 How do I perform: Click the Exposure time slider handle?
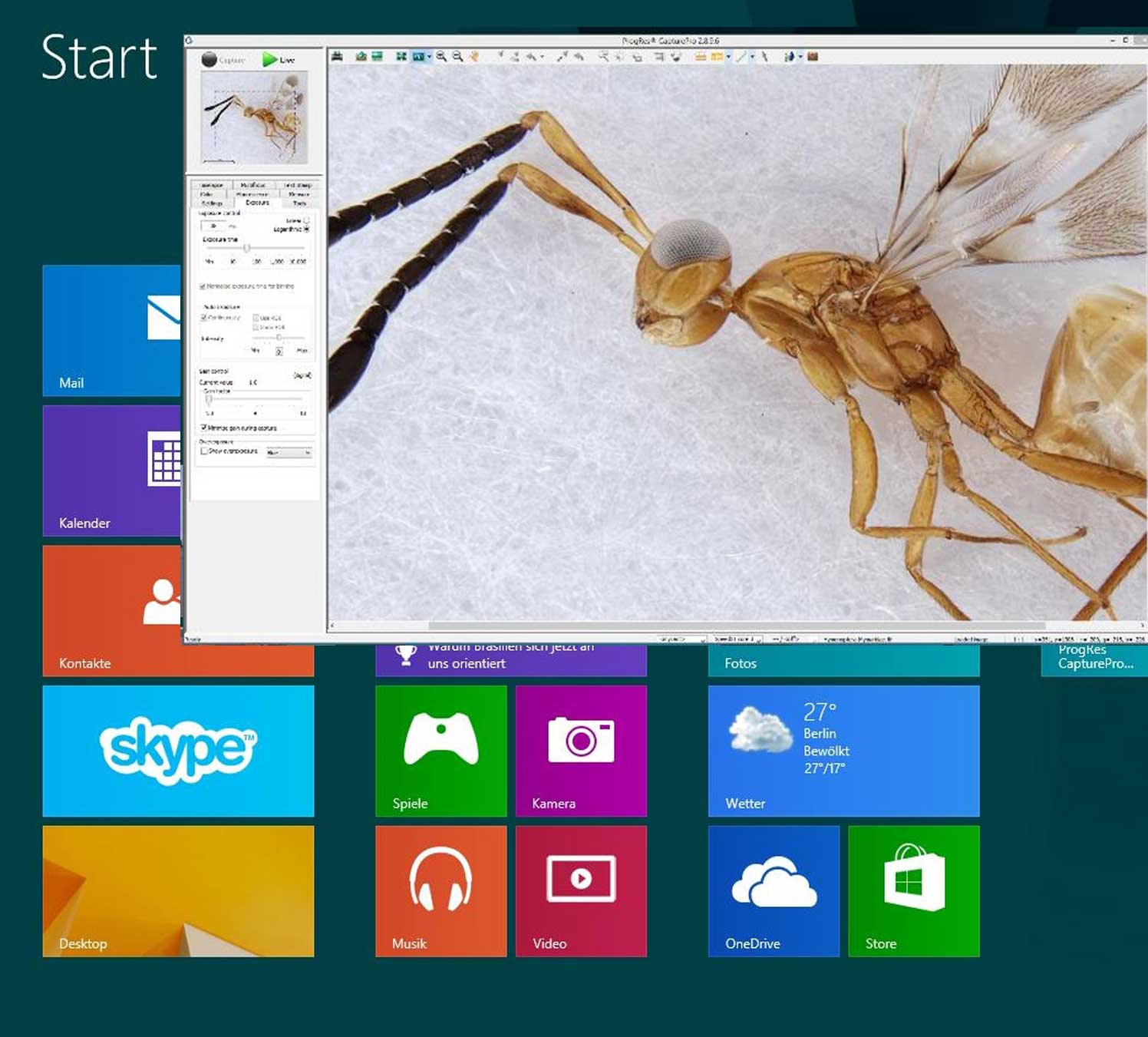pos(246,248)
